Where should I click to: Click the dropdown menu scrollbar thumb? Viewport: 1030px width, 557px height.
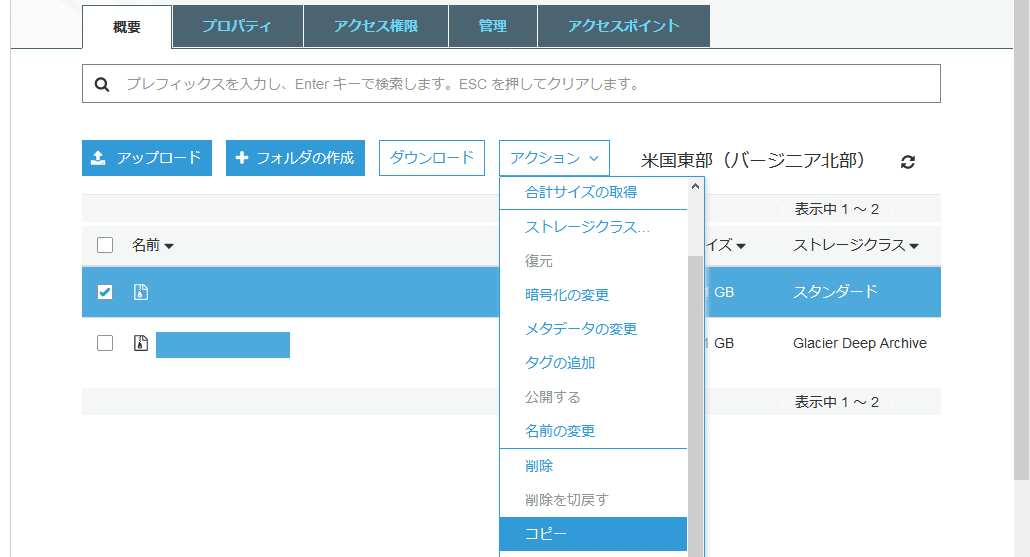pyautogui.click(x=695, y=406)
